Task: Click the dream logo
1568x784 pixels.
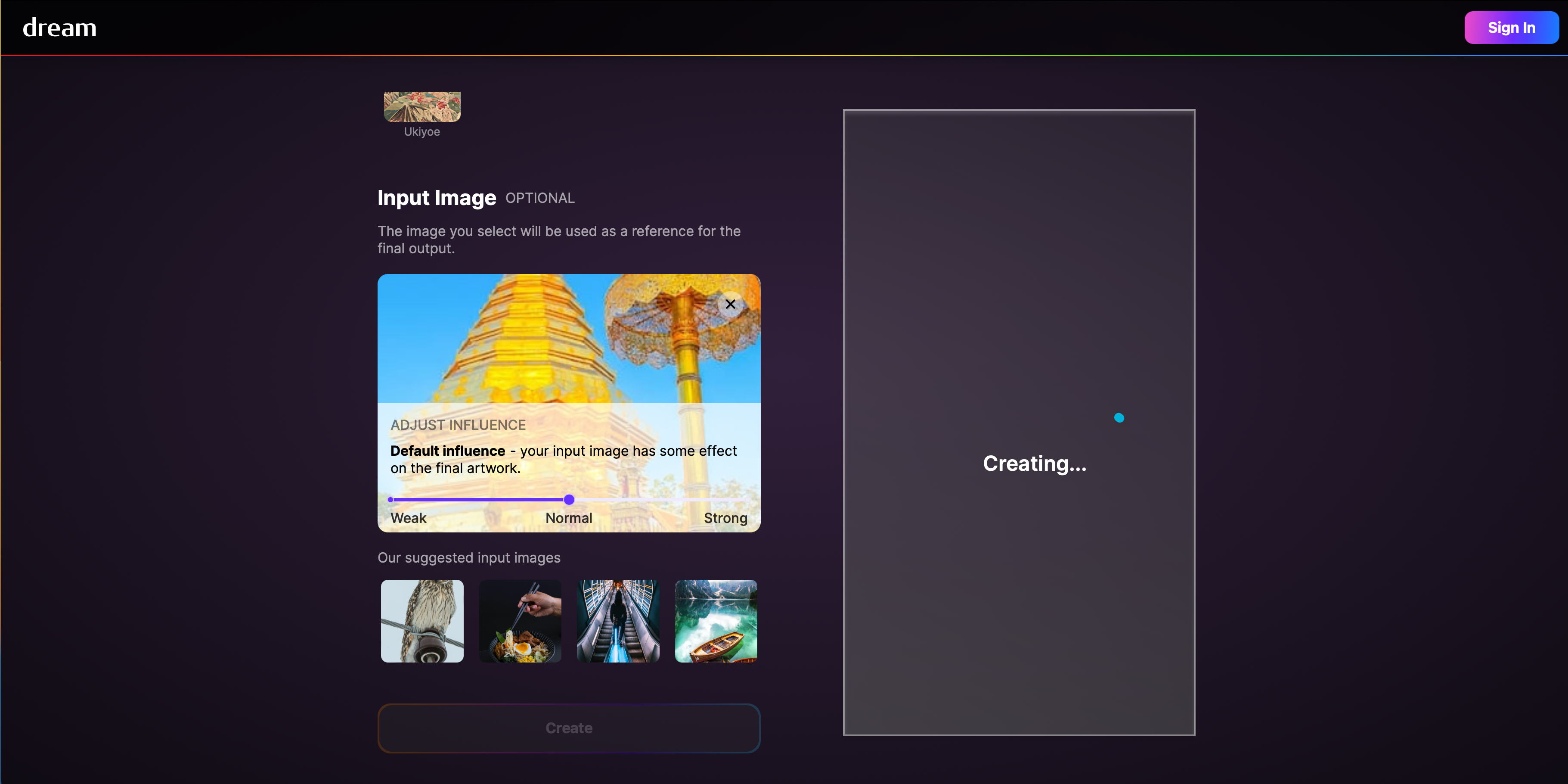Action: (x=60, y=28)
